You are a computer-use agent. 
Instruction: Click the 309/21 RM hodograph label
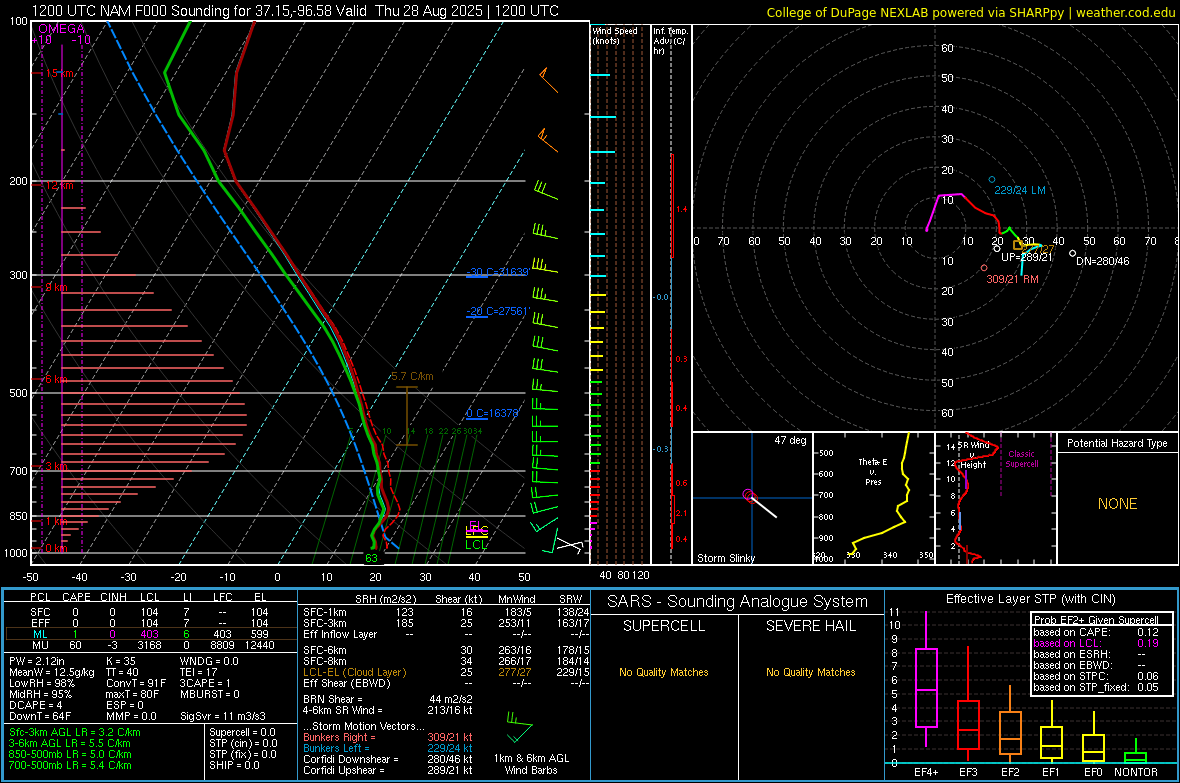[x=1012, y=279]
